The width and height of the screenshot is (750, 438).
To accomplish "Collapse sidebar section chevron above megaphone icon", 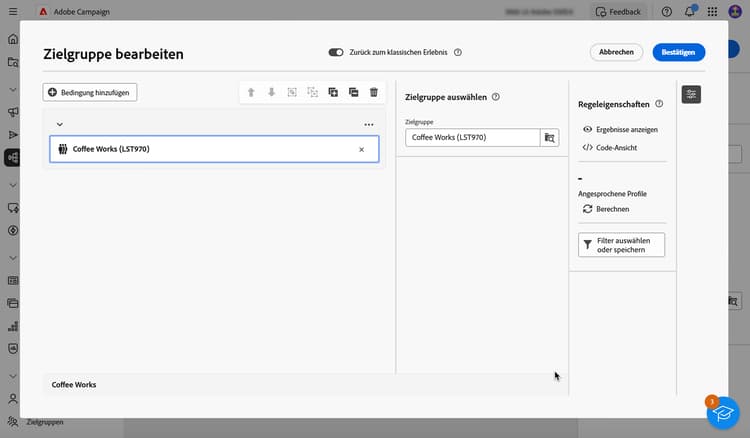I will [x=13, y=89].
